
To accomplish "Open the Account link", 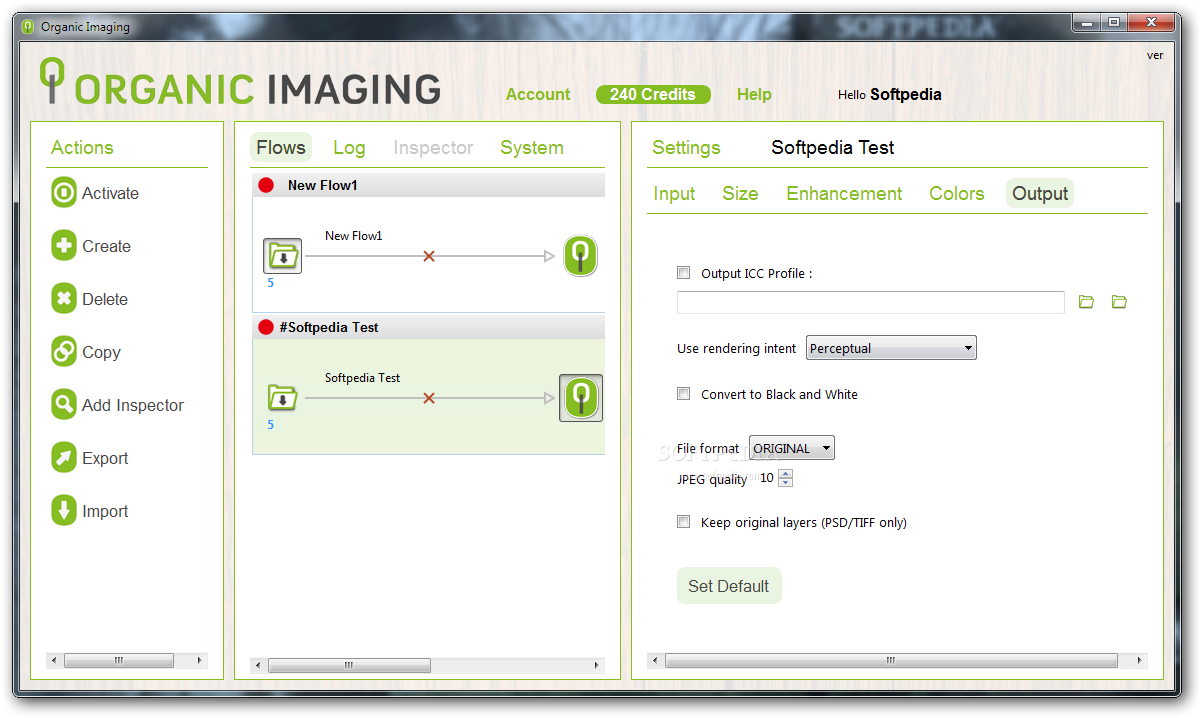I will coord(538,94).
